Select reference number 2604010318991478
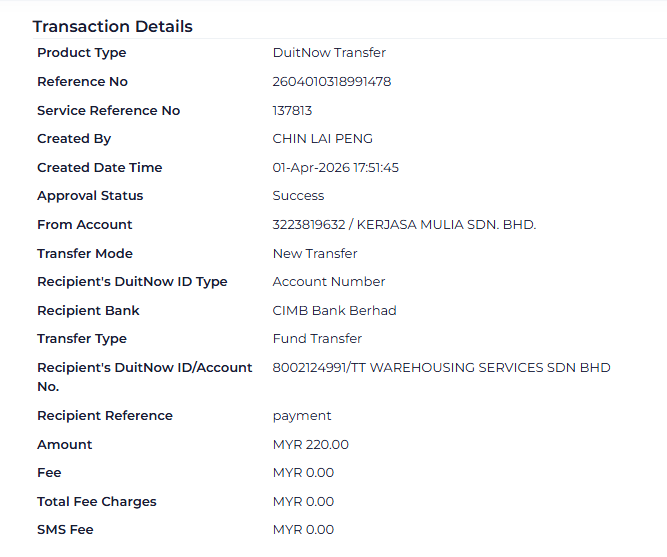The width and height of the screenshot is (667, 557). pyautogui.click(x=332, y=82)
